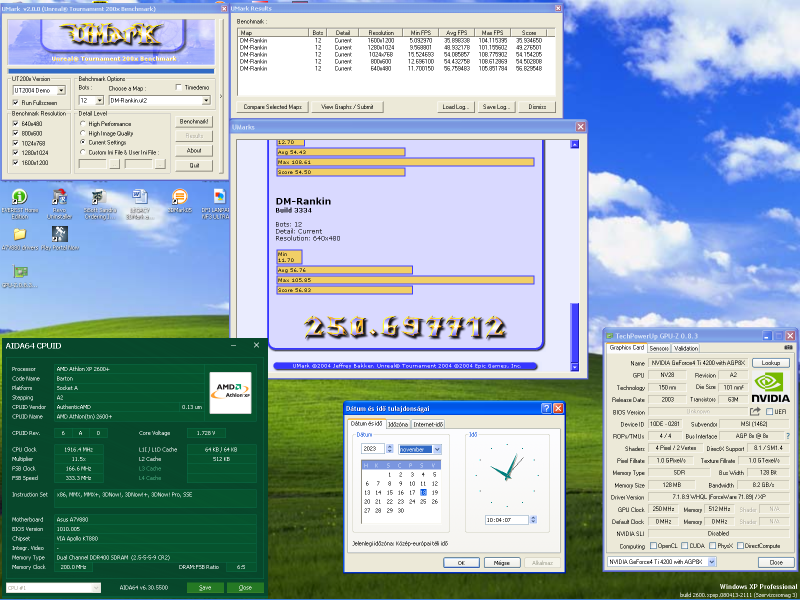Select High Image Quality detail level
Image resolution: width=800 pixels, height=600 pixels.
83,133
